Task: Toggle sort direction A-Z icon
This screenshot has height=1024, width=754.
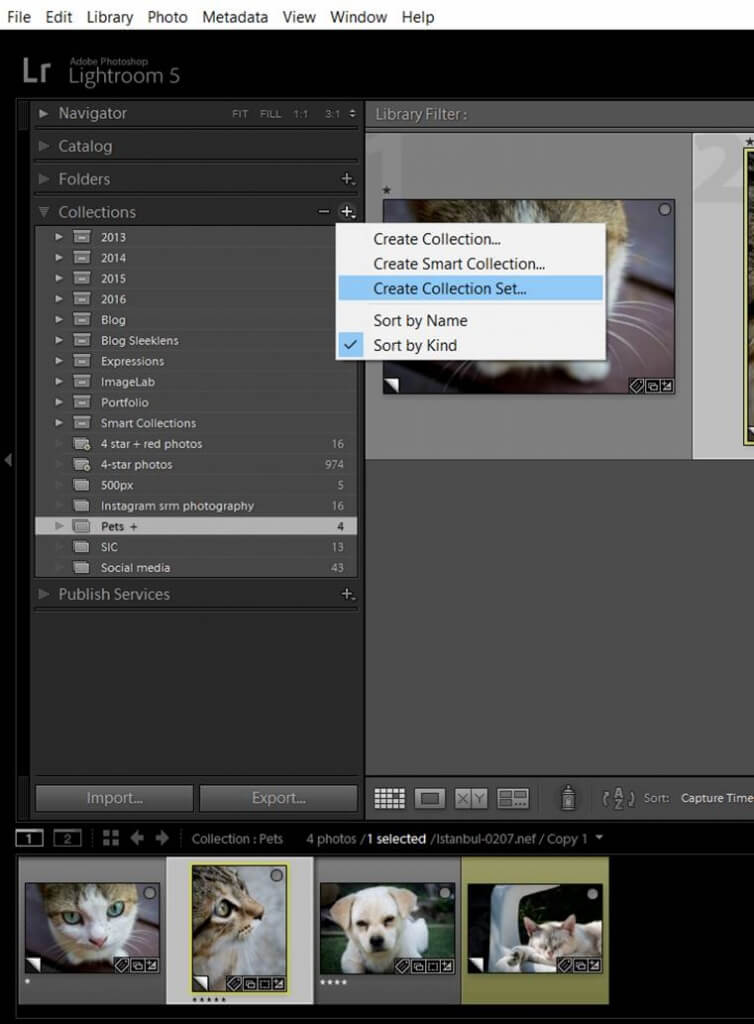Action: (x=618, y=798)
